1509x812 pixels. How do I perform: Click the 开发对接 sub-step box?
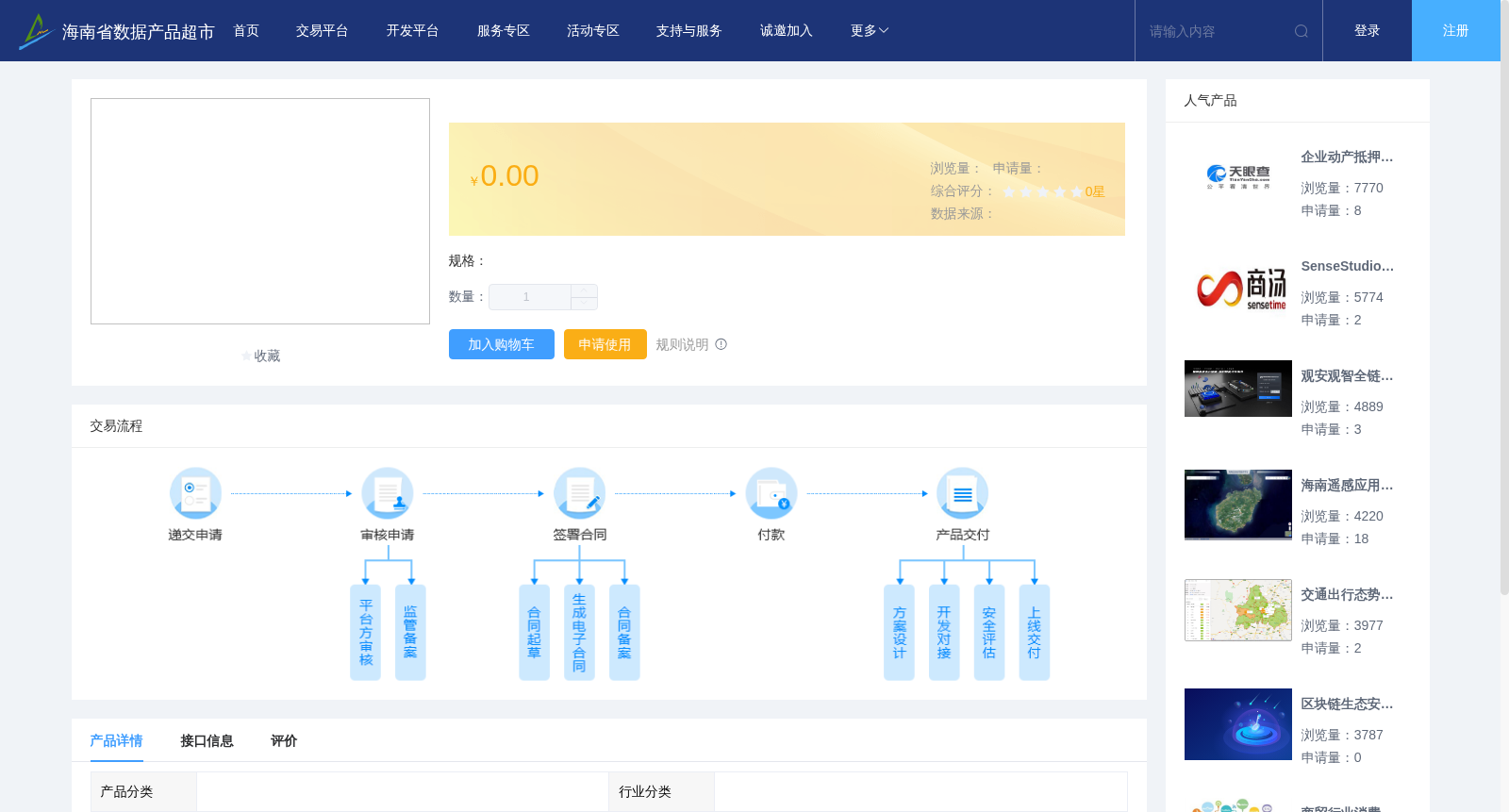click(944, 633)
